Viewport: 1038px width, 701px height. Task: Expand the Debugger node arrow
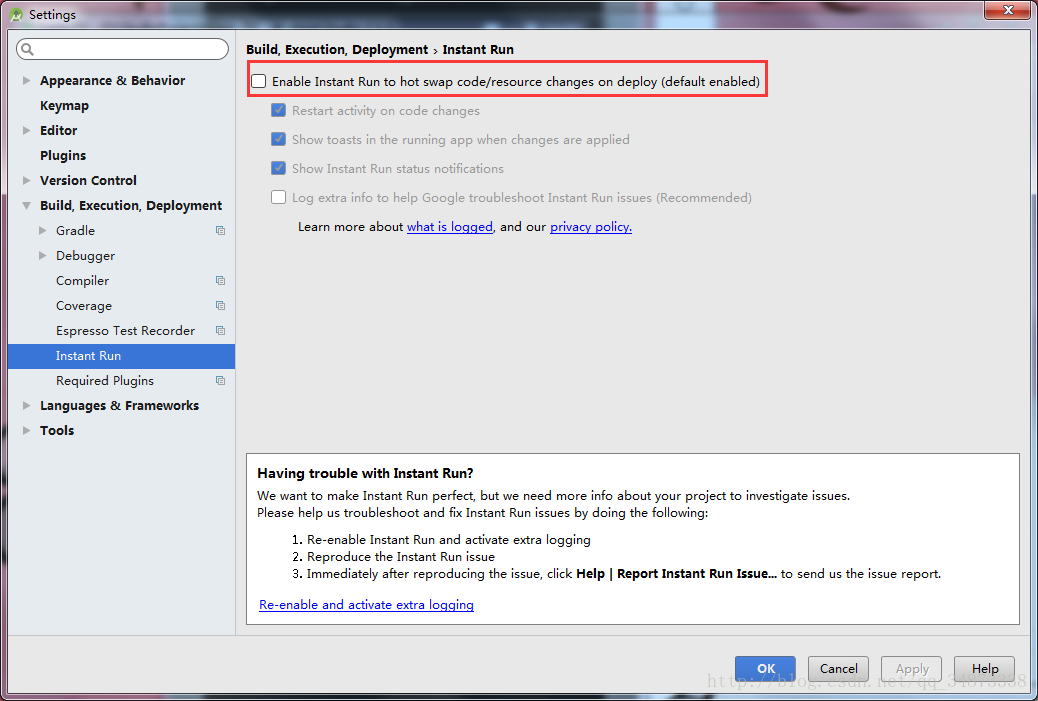43,256
